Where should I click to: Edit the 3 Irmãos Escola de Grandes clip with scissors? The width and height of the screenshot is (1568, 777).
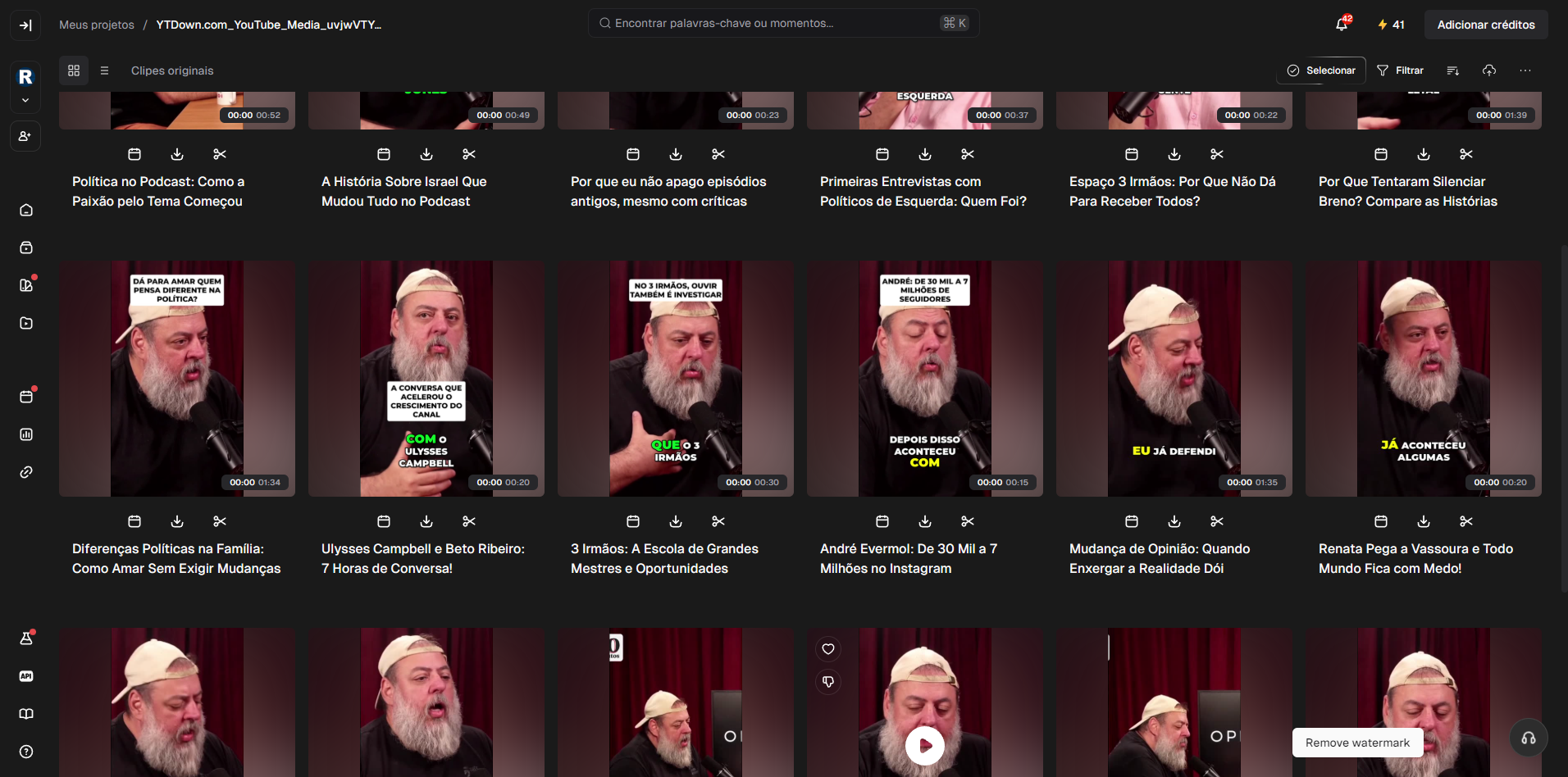coord(718,521)
